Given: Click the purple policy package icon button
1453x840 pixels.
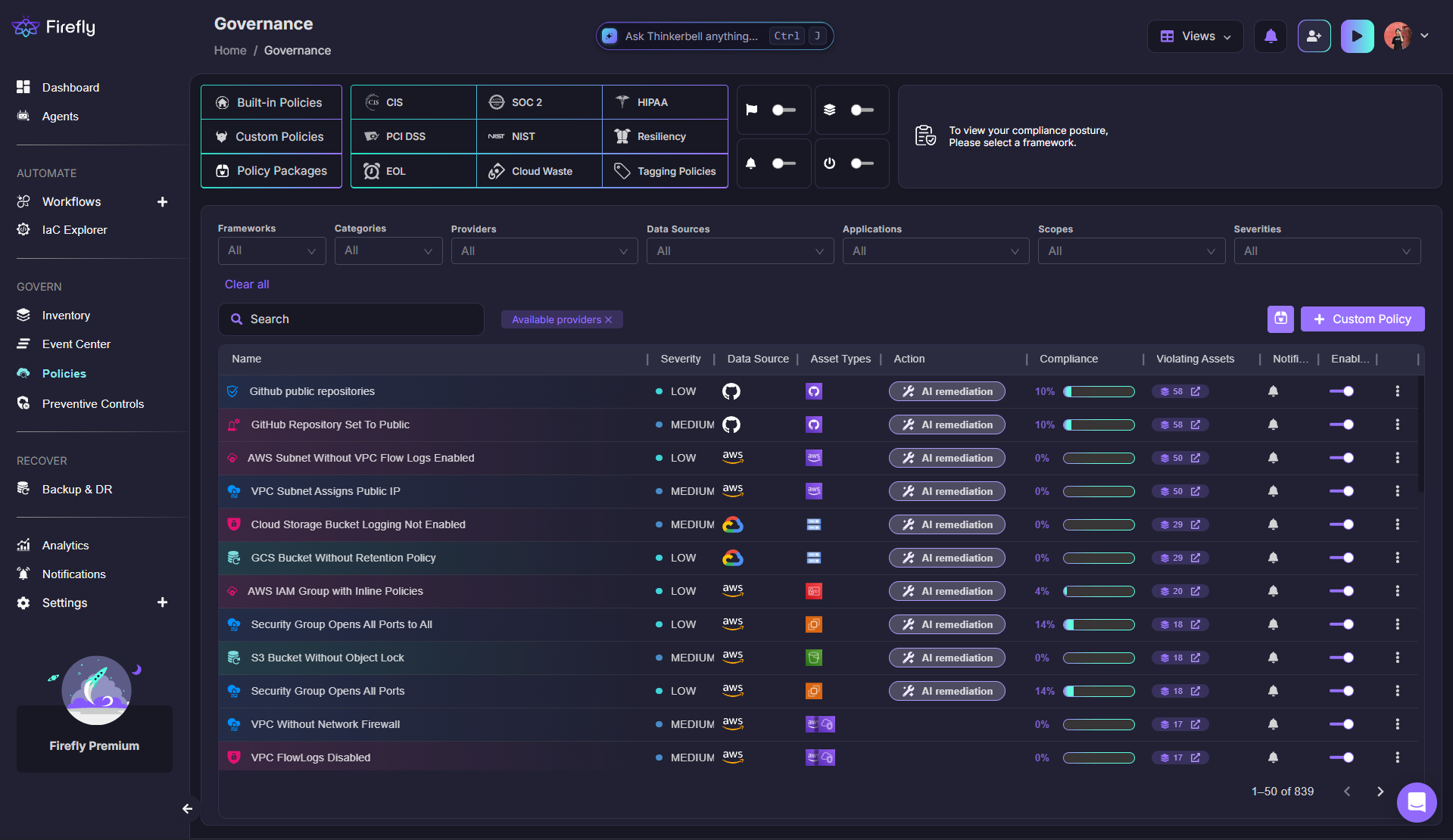Looking at the screenshot, I should pyautogui.click(x=1280, y=319).
